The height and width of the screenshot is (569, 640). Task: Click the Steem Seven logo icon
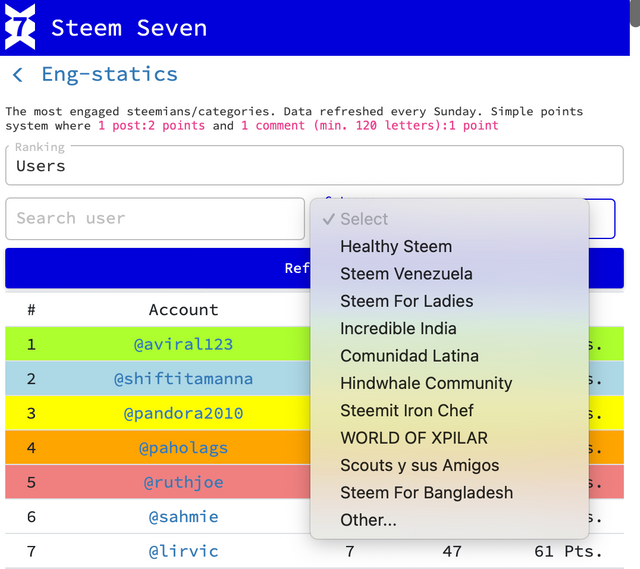pyautogui.click(x=20, y=27)
